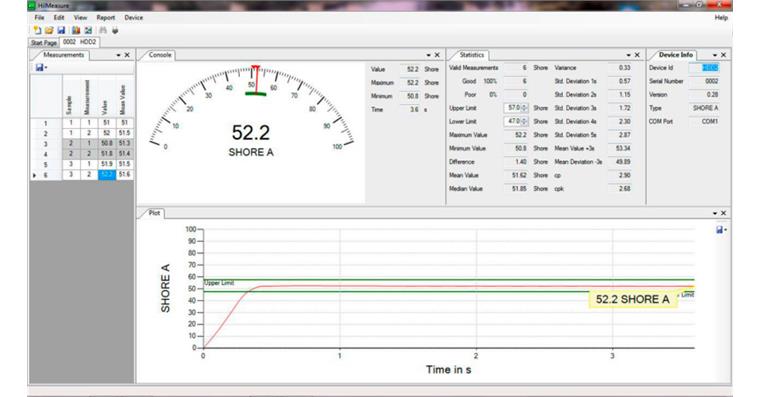Click the 52.2 SHORE A plot tooltip
The height and width of the screenshot is (397, 760).
click(633, 299)
